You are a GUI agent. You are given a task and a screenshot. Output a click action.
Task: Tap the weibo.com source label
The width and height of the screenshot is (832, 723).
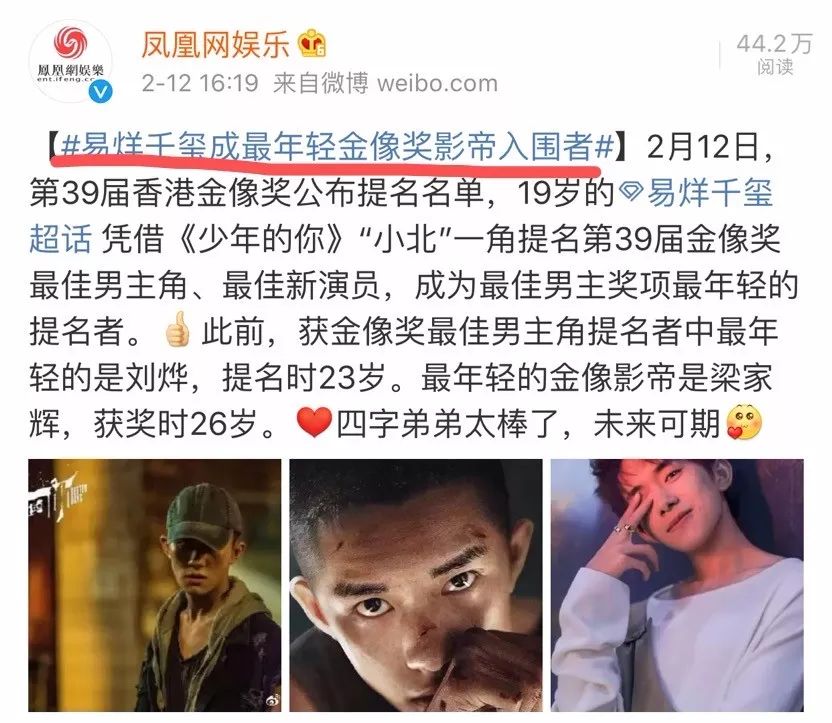coord(437,83)
